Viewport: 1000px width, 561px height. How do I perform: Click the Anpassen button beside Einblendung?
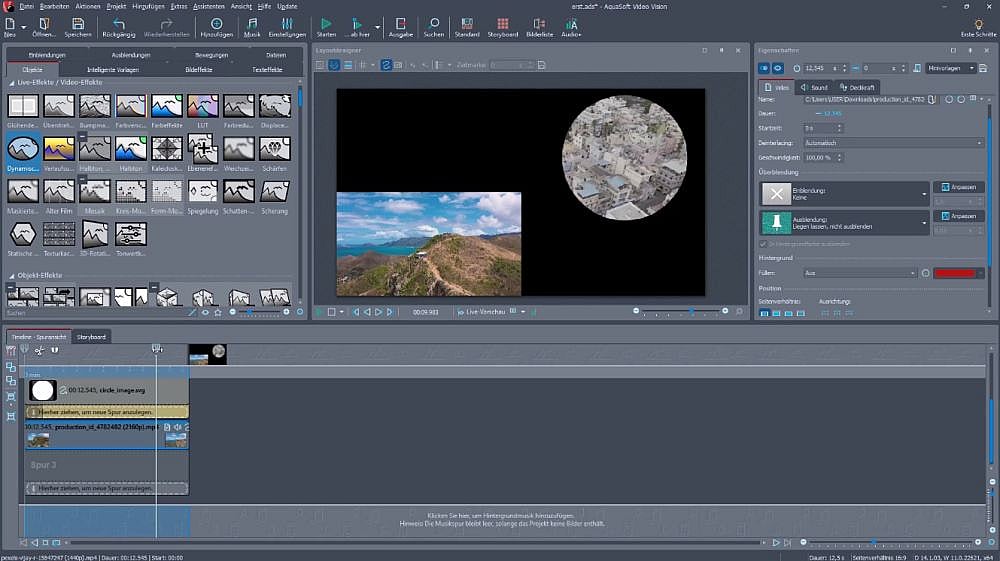click(x=958, y=187)
